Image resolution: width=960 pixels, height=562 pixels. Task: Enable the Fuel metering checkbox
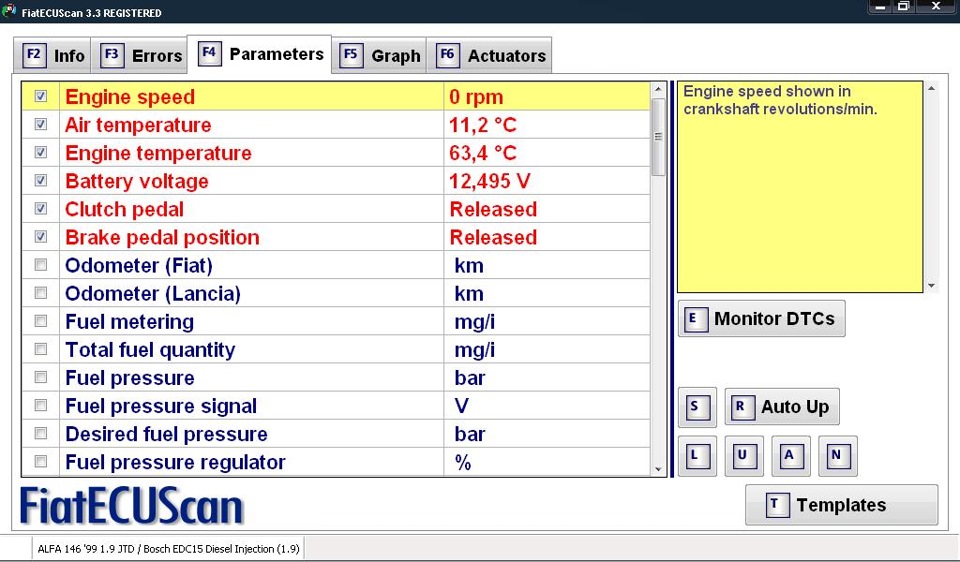40,321
